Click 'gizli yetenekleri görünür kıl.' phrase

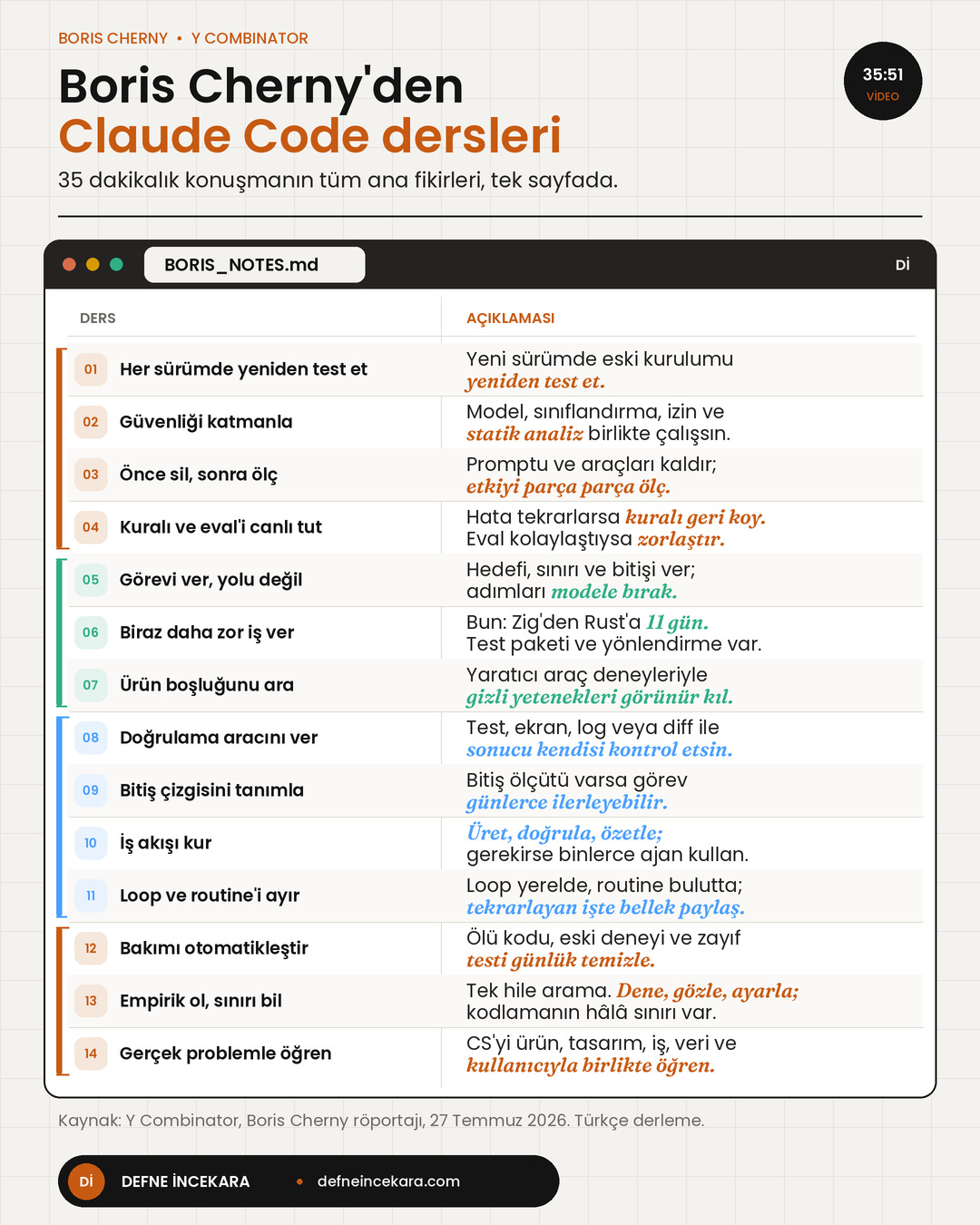[600, 698]
